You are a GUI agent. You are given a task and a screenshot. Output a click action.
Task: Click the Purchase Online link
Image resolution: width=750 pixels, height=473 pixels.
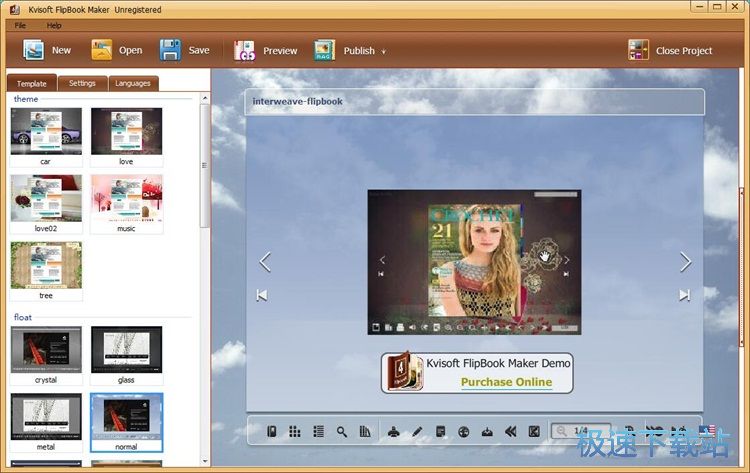pyautogui.click(x=506, y=381)
